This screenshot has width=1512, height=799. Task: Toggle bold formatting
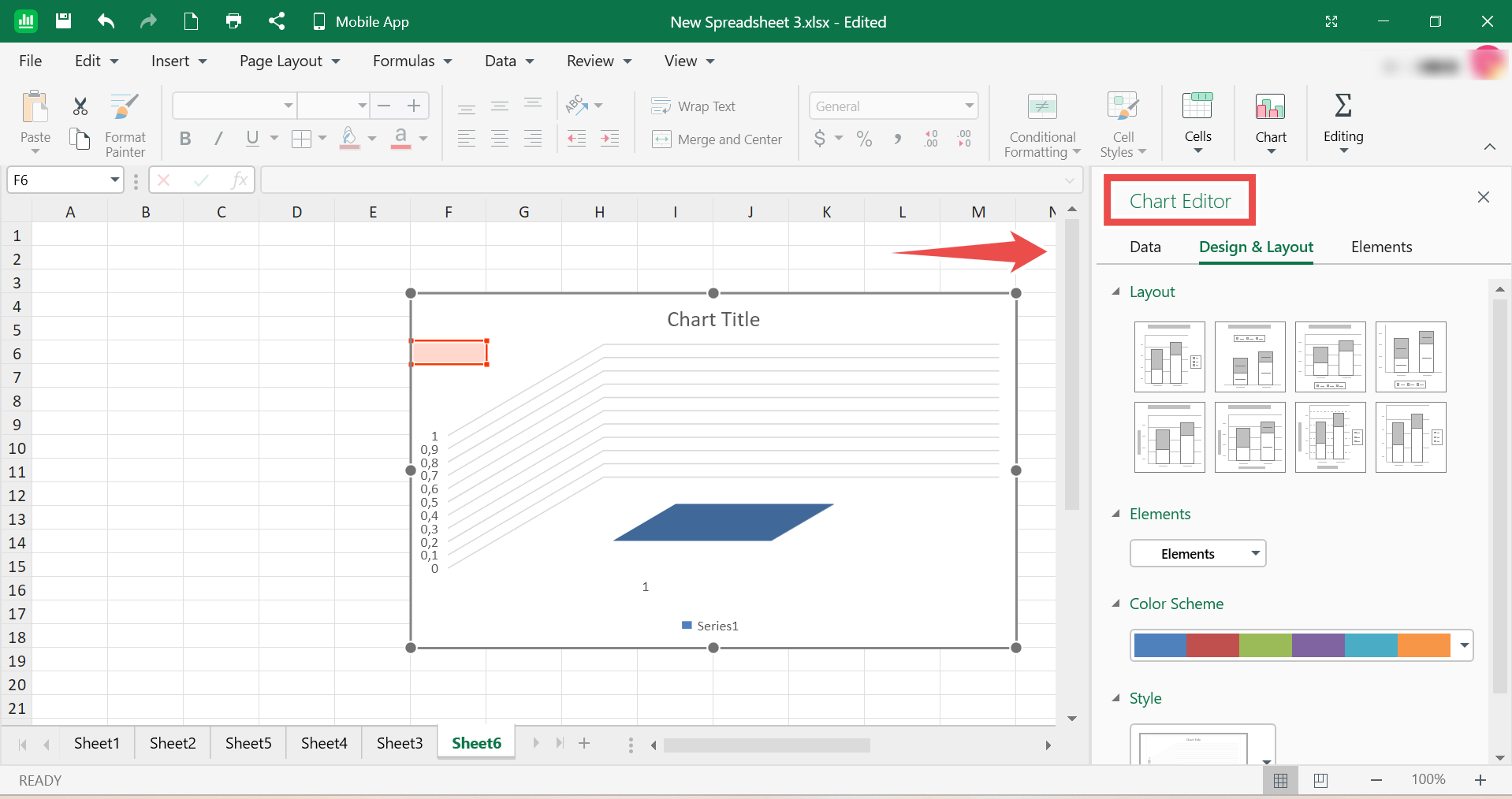(185, 139)
